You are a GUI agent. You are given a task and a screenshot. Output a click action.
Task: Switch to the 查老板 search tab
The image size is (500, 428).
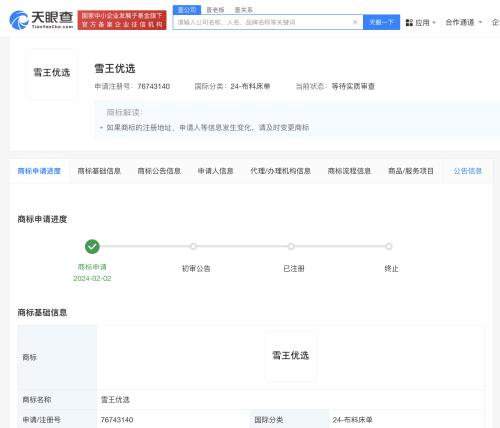click(x=215, y=10)
